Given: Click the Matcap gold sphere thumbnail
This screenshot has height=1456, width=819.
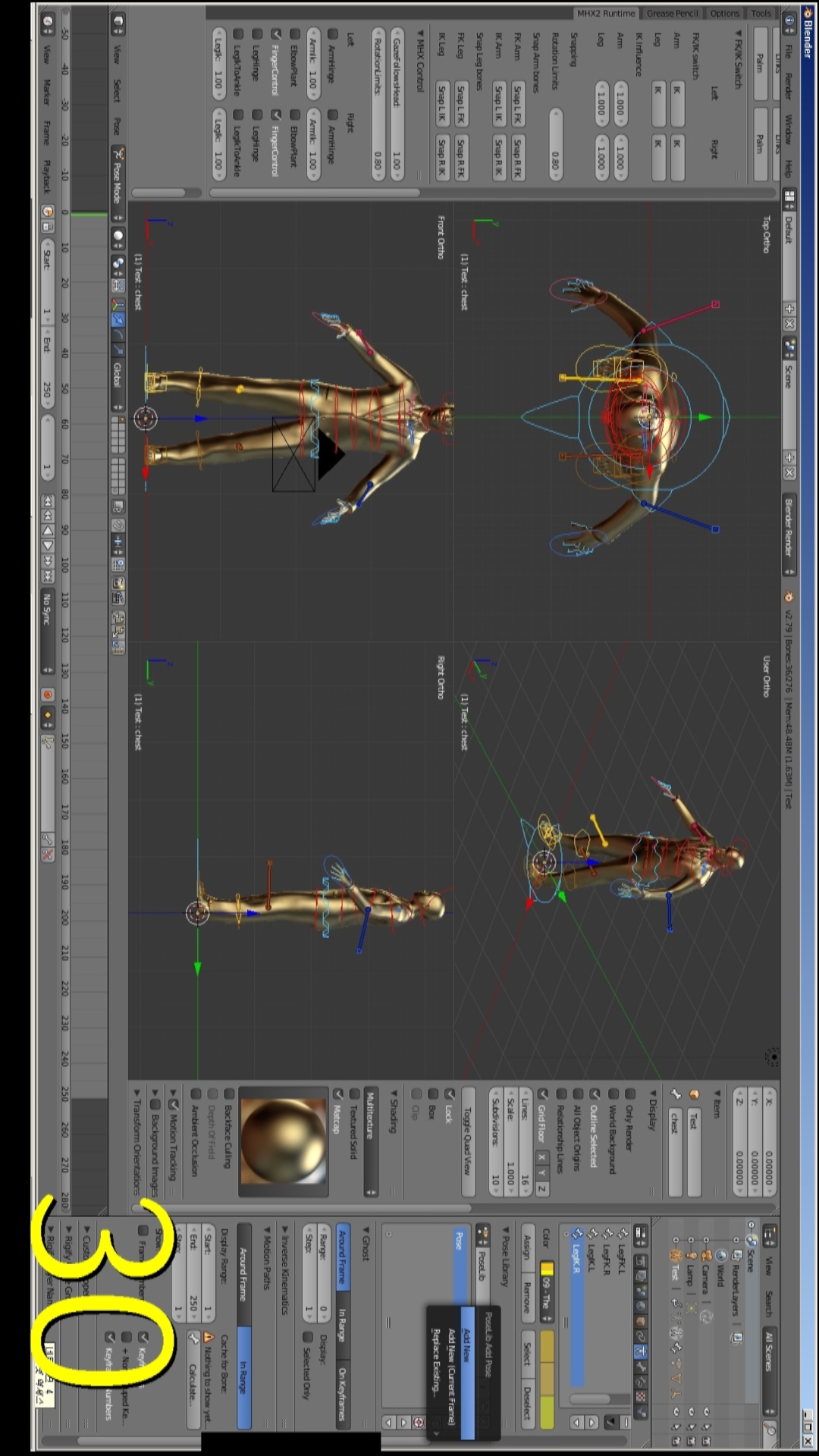Looking at the screenshot, I should (x=284, y=1142).
